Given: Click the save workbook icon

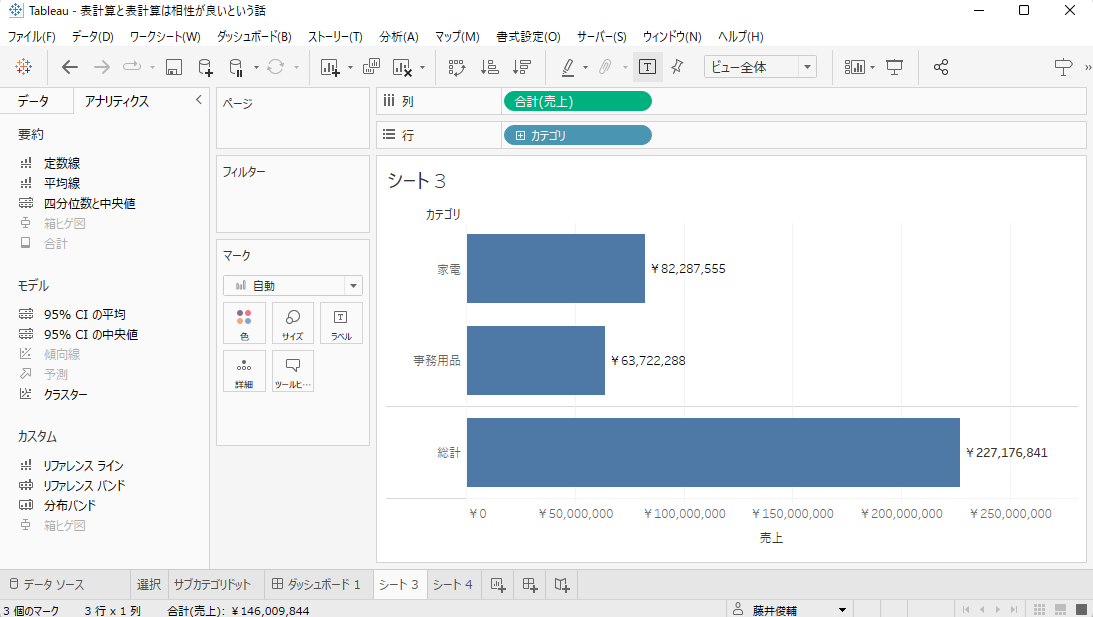Looking at the screenshot, I should 173,67.
